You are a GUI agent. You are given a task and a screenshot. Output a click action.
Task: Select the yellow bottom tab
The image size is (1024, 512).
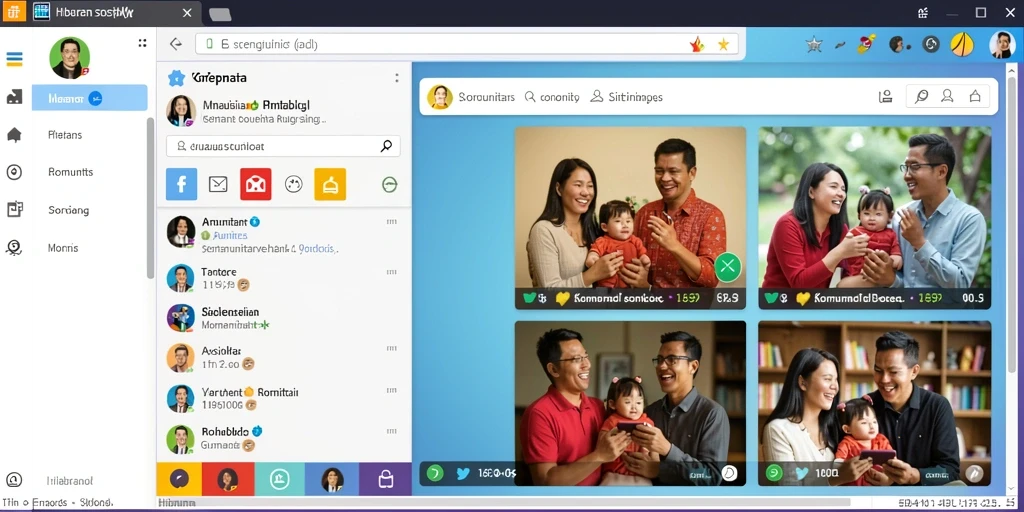pos(180,479)
